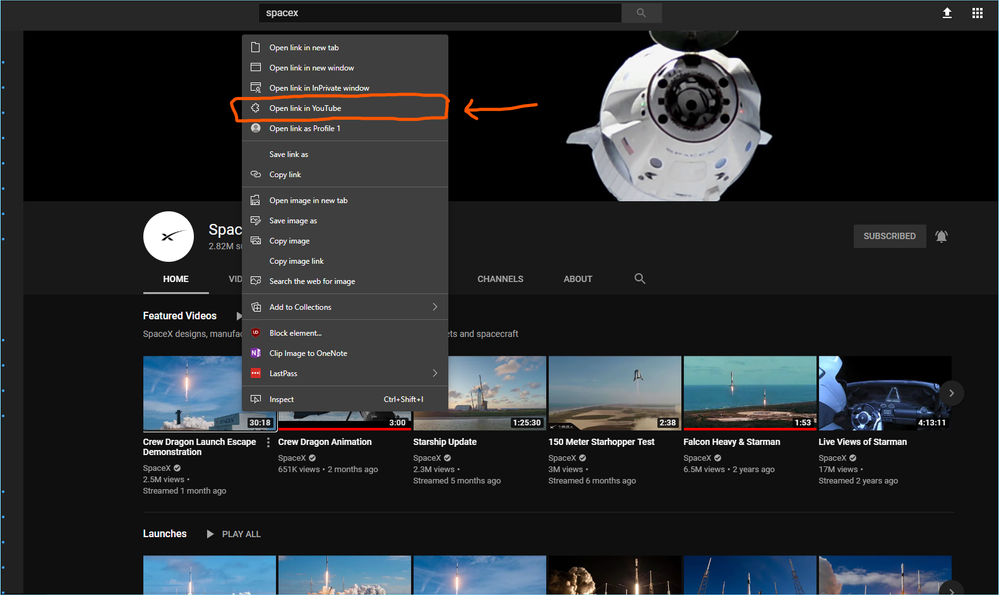Click the notification bell next to Subscribed
Image resolution: width=999 pixels, height=595 pixels.
tap(941, 236)
